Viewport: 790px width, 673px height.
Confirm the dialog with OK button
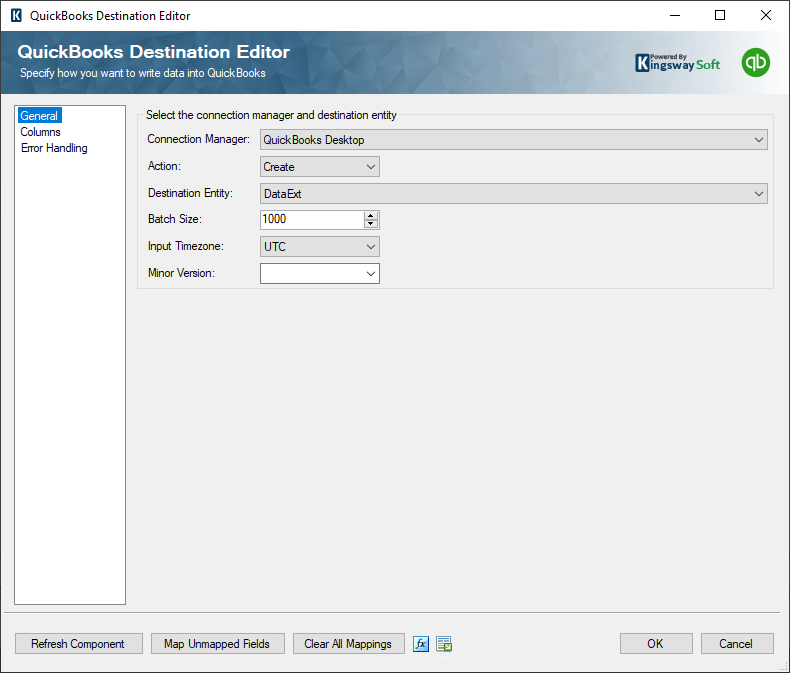point(655,644)
